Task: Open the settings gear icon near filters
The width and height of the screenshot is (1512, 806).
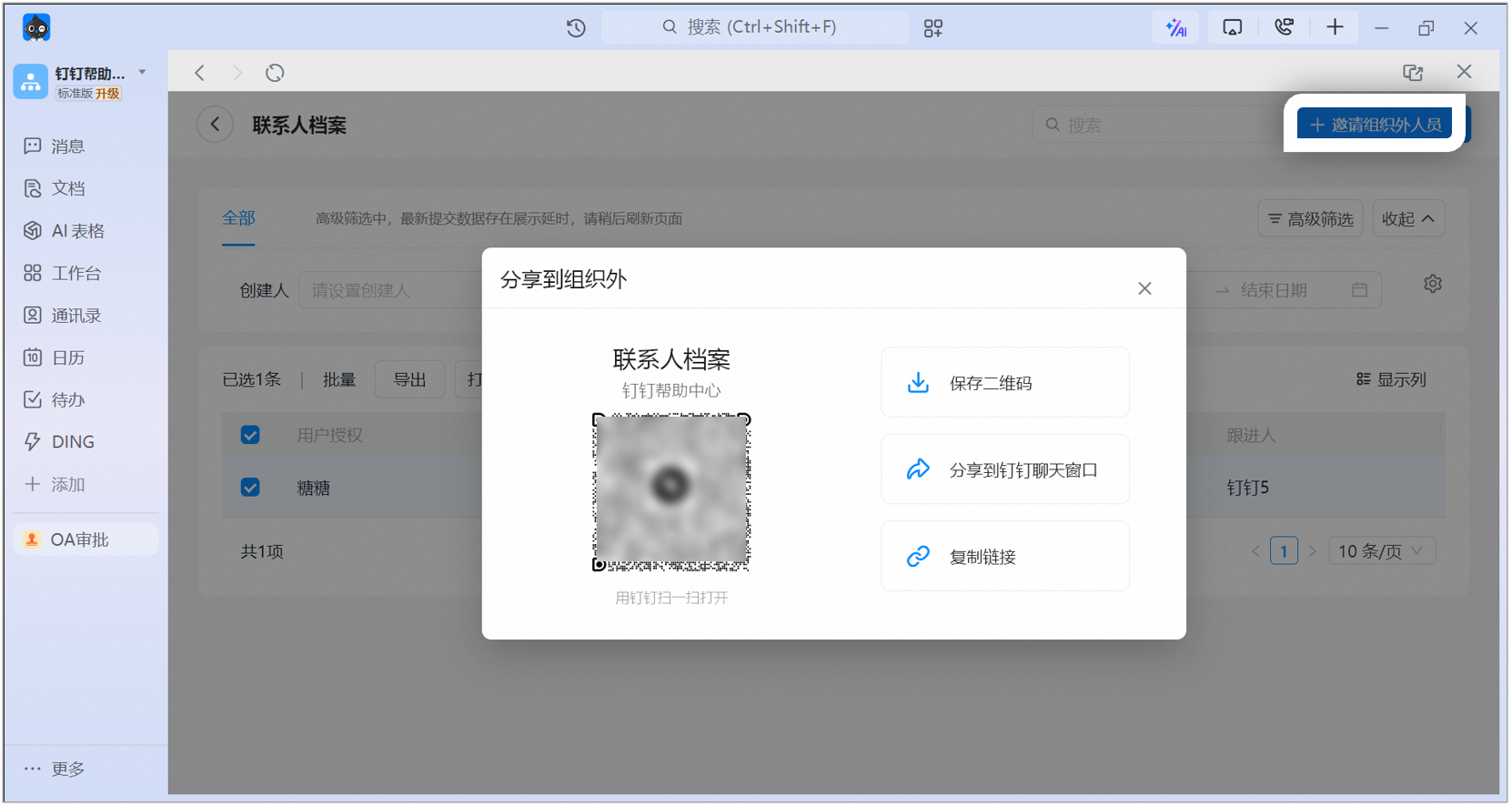Action: coord(1432,285)
